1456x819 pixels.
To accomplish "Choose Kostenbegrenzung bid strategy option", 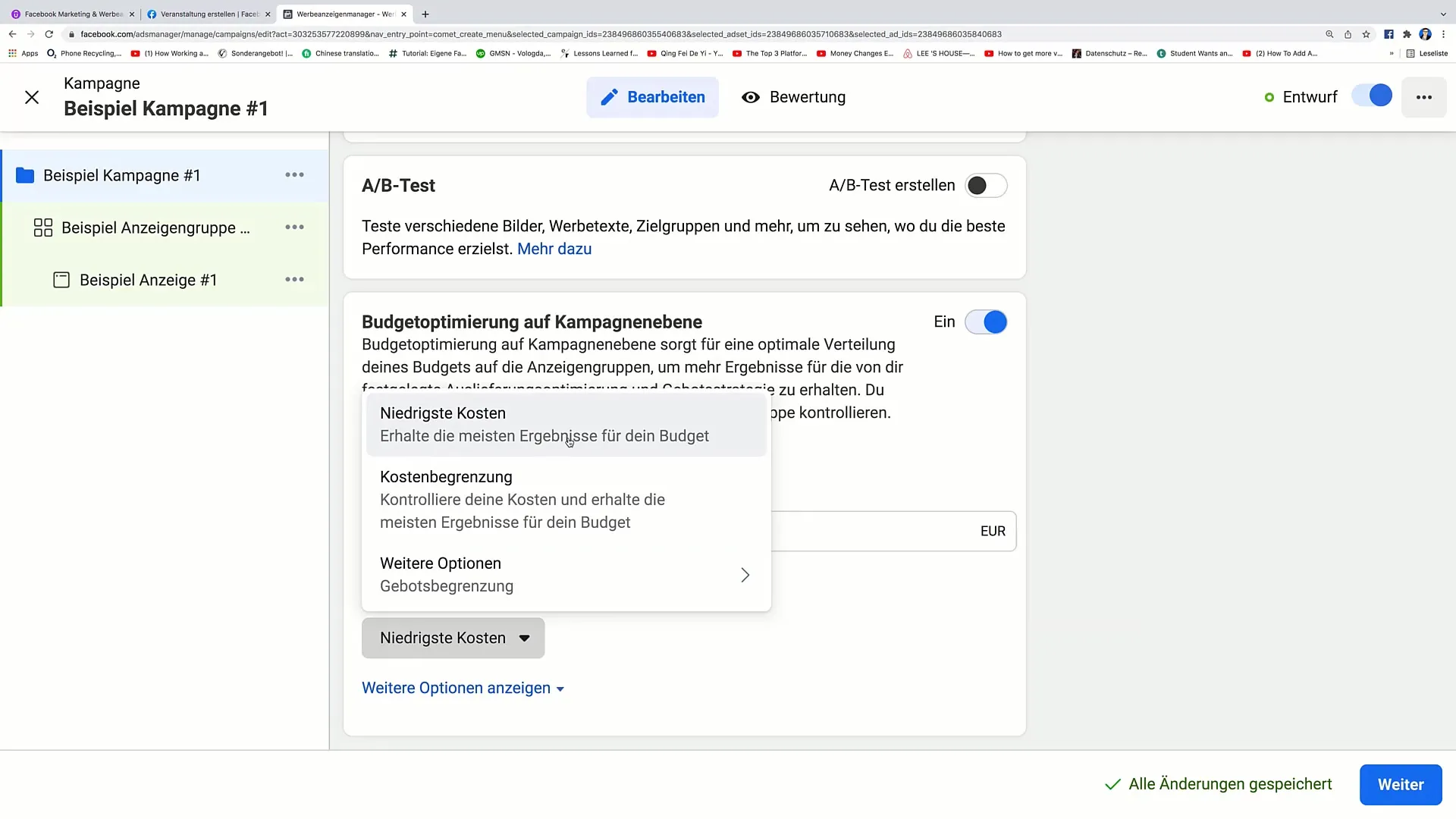I will click(566, 500).
